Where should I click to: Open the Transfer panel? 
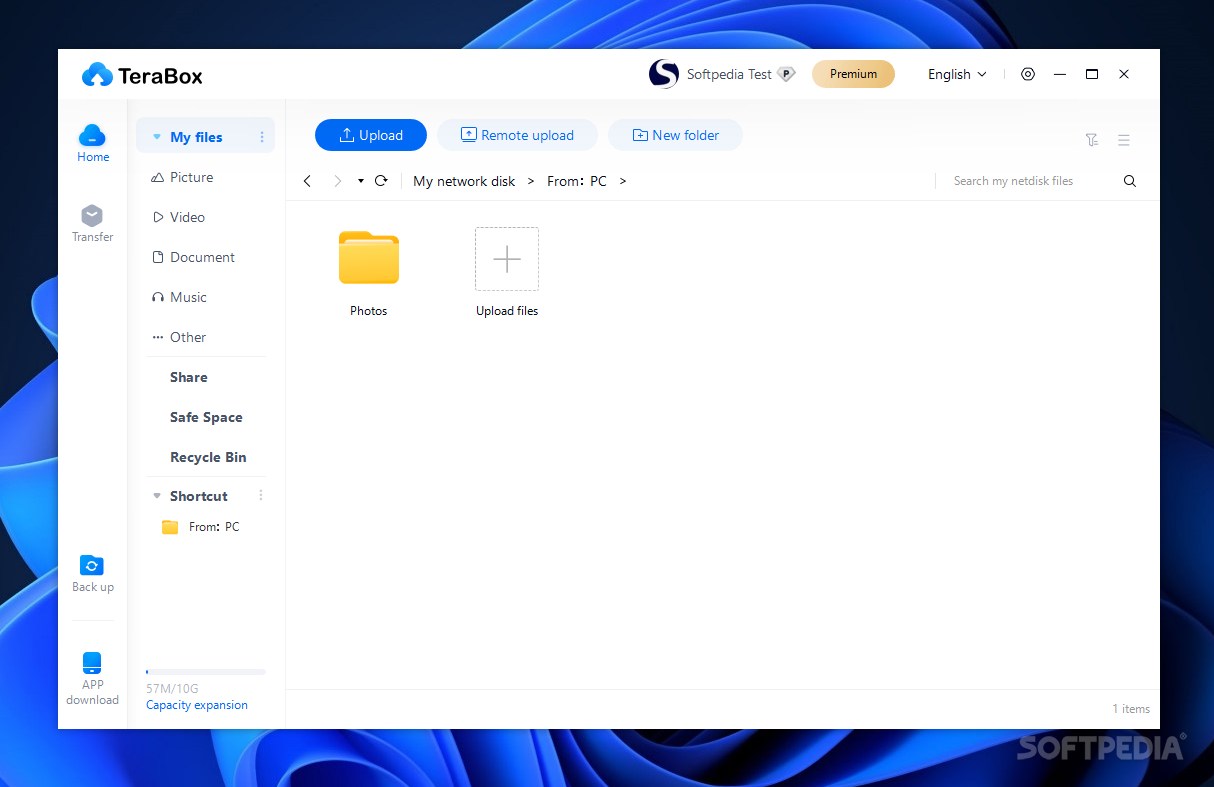[x=93, y=224]
